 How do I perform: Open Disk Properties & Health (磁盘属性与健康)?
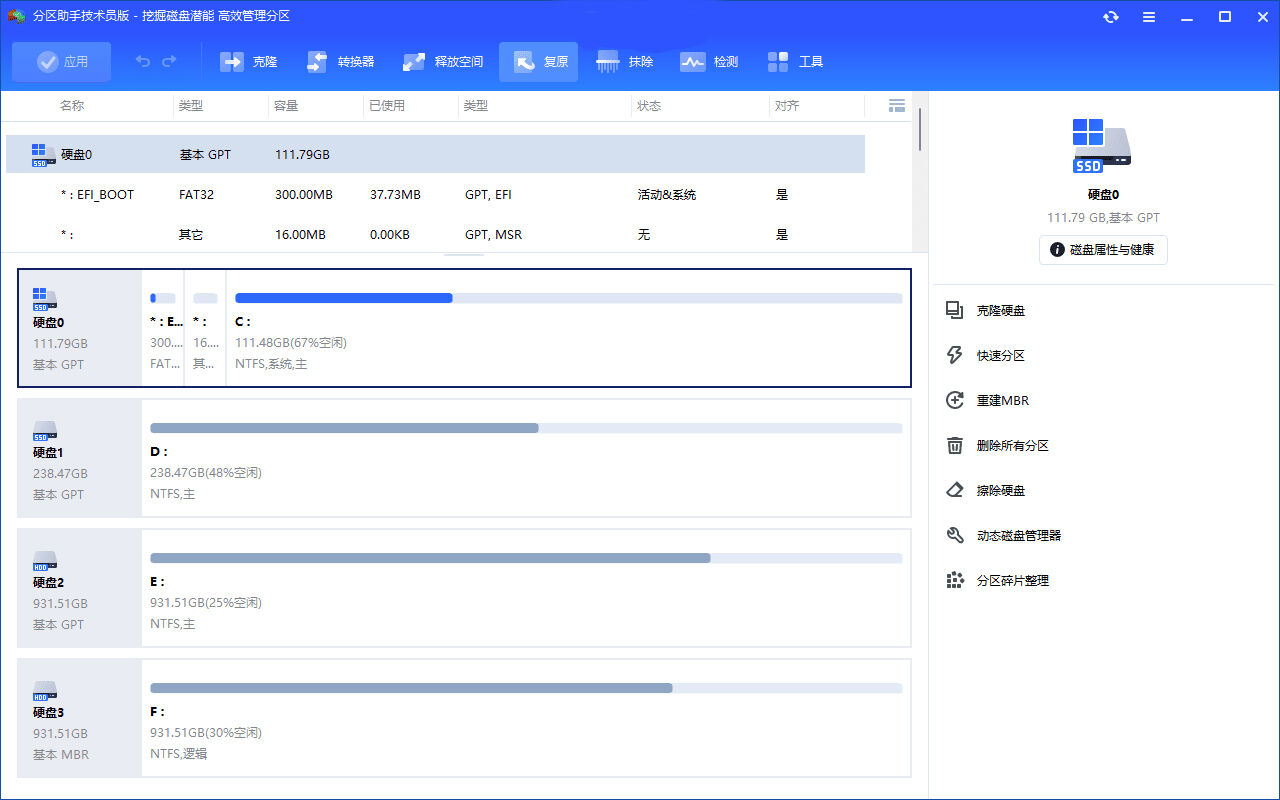[x=1103, y=250]
